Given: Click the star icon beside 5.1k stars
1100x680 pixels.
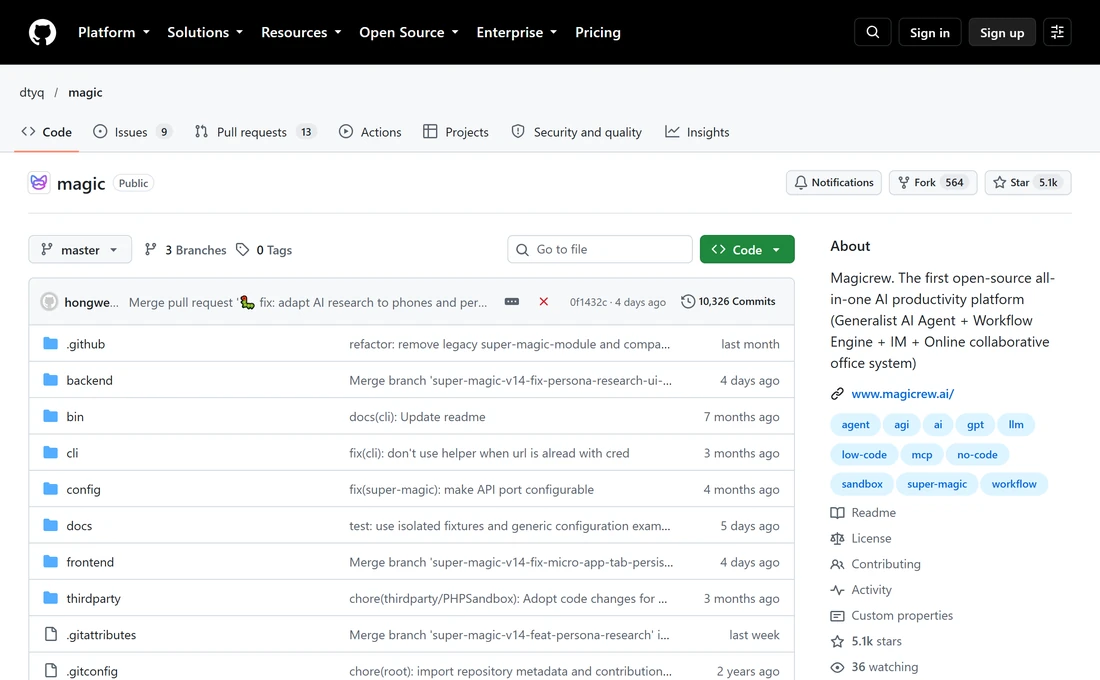Looking at the screenshot, I should point(837,641).
